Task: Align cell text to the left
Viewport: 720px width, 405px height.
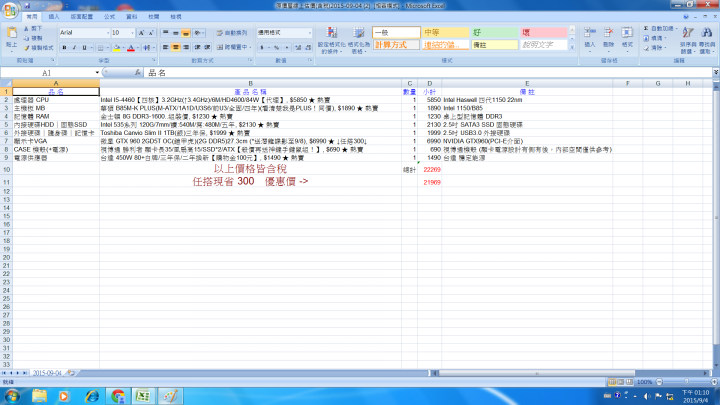Action: pos(165,47)
